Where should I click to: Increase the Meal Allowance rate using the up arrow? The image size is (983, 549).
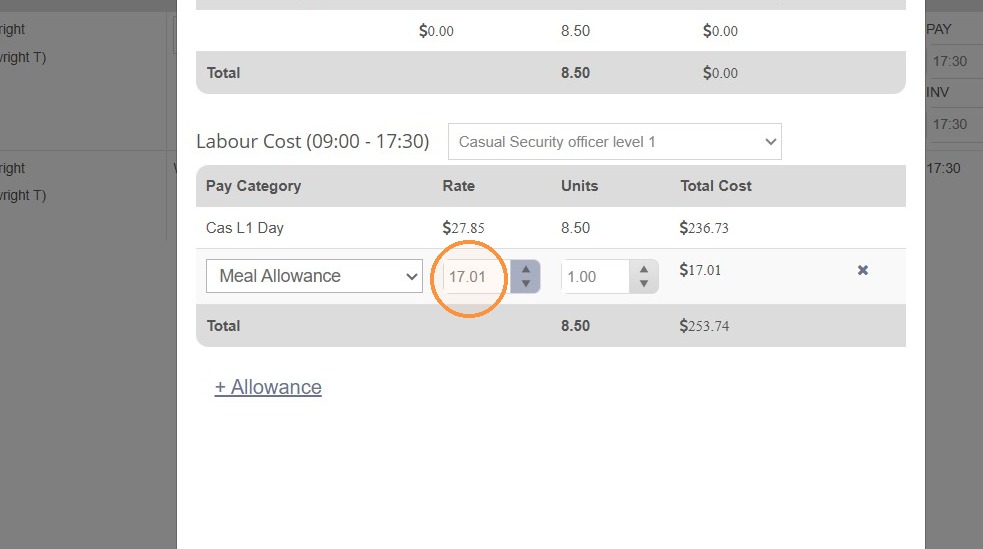coord(525,269)
